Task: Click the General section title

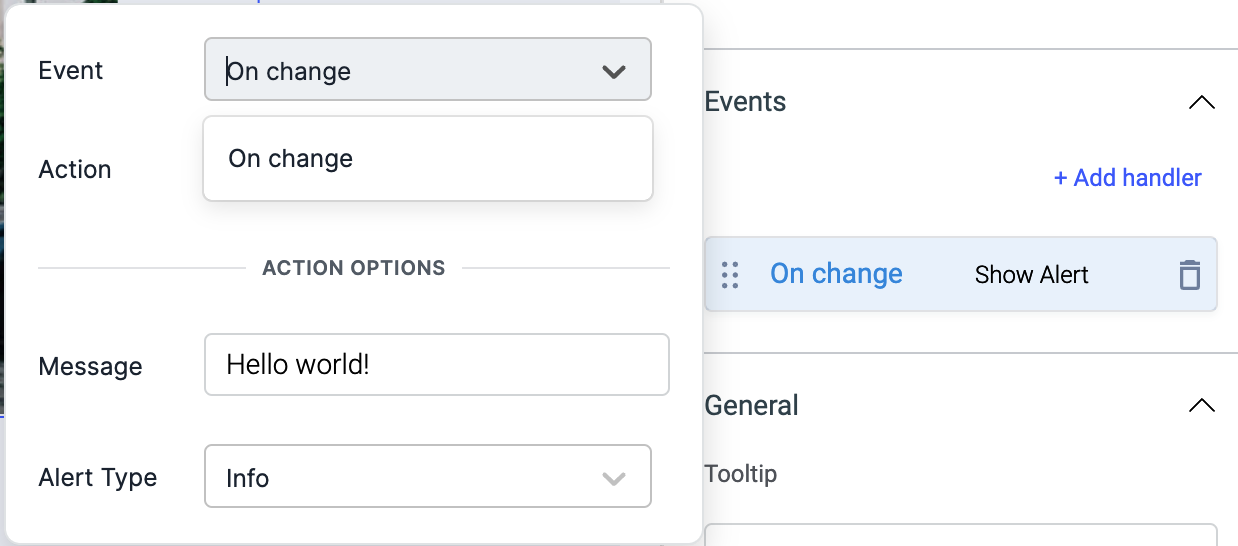Action: pyautogui.click(x=752, y=406)
